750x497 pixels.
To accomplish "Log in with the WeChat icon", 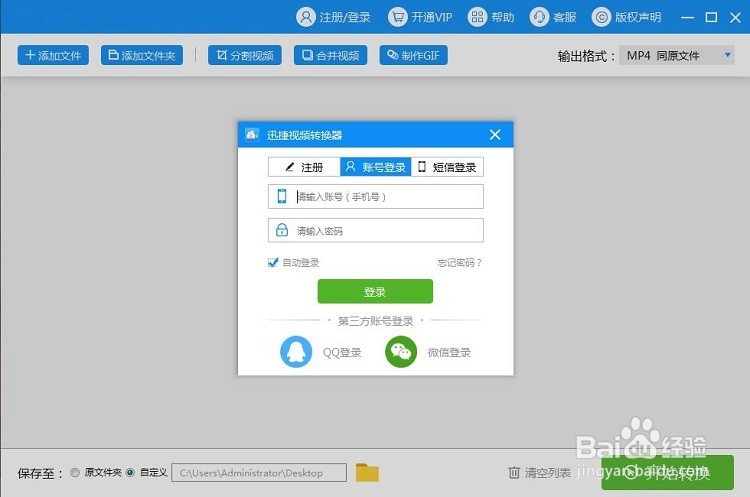I will 401,352.
